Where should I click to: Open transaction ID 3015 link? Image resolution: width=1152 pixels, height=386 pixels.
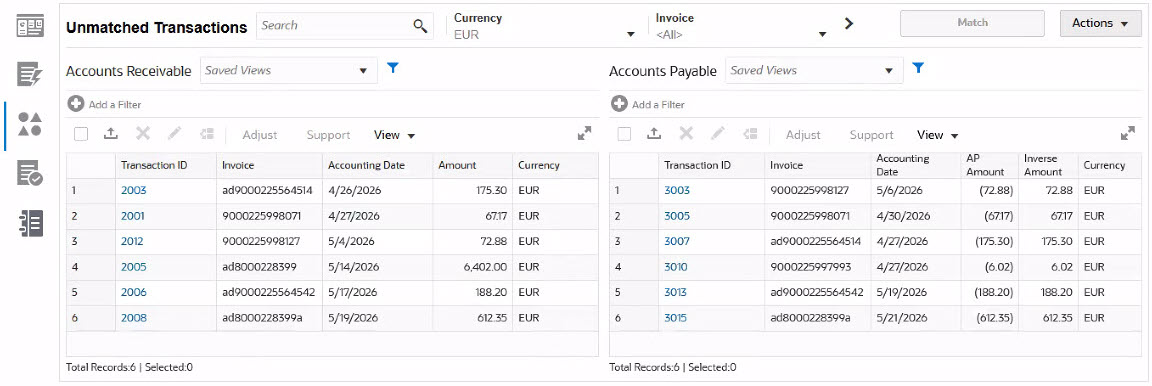tap(675, 318)
